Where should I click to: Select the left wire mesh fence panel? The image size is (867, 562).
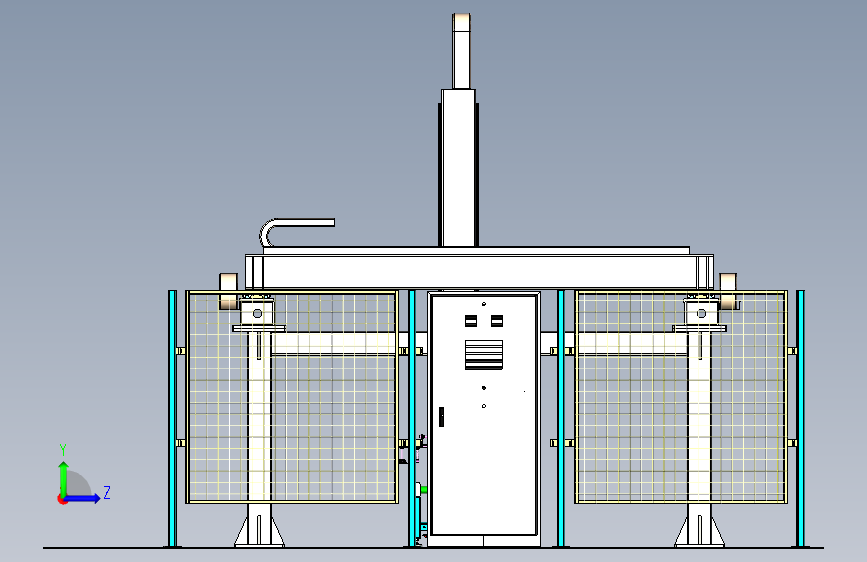click(292, 397)
